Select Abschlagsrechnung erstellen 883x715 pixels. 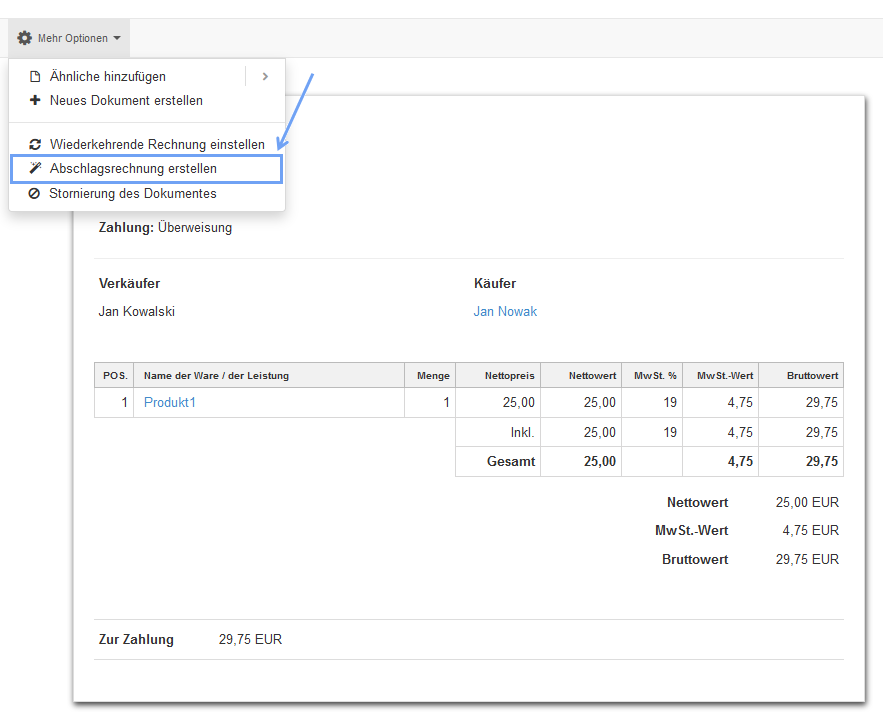[133, 169]
